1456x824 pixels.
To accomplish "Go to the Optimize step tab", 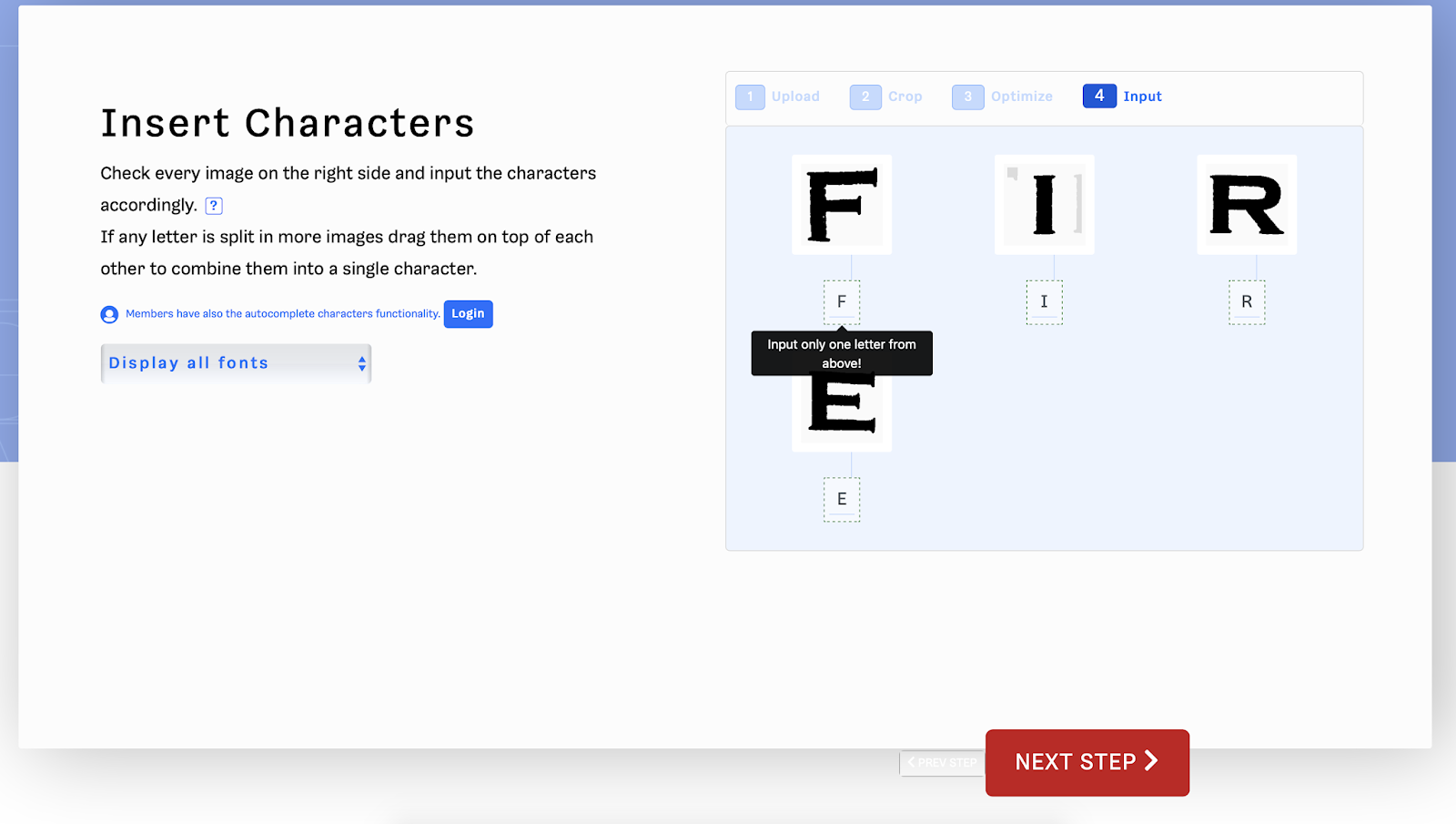I will (x=1003, y=97).
